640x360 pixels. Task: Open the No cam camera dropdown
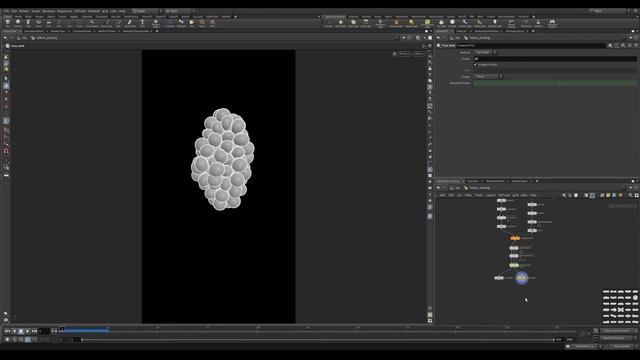(x=418, y=53)
